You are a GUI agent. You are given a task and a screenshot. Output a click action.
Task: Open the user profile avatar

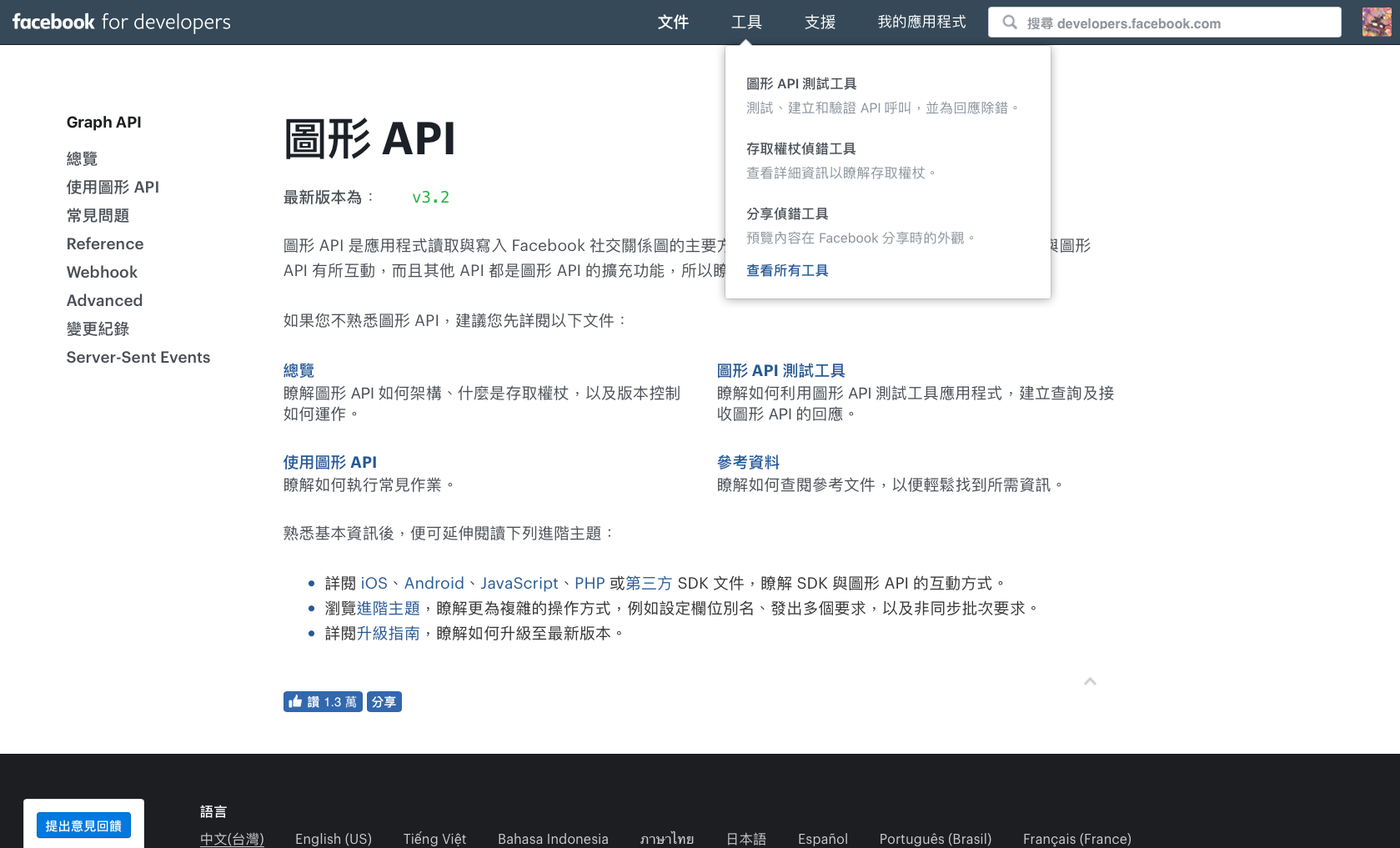pyautogui.click(x=1377, y=22)
